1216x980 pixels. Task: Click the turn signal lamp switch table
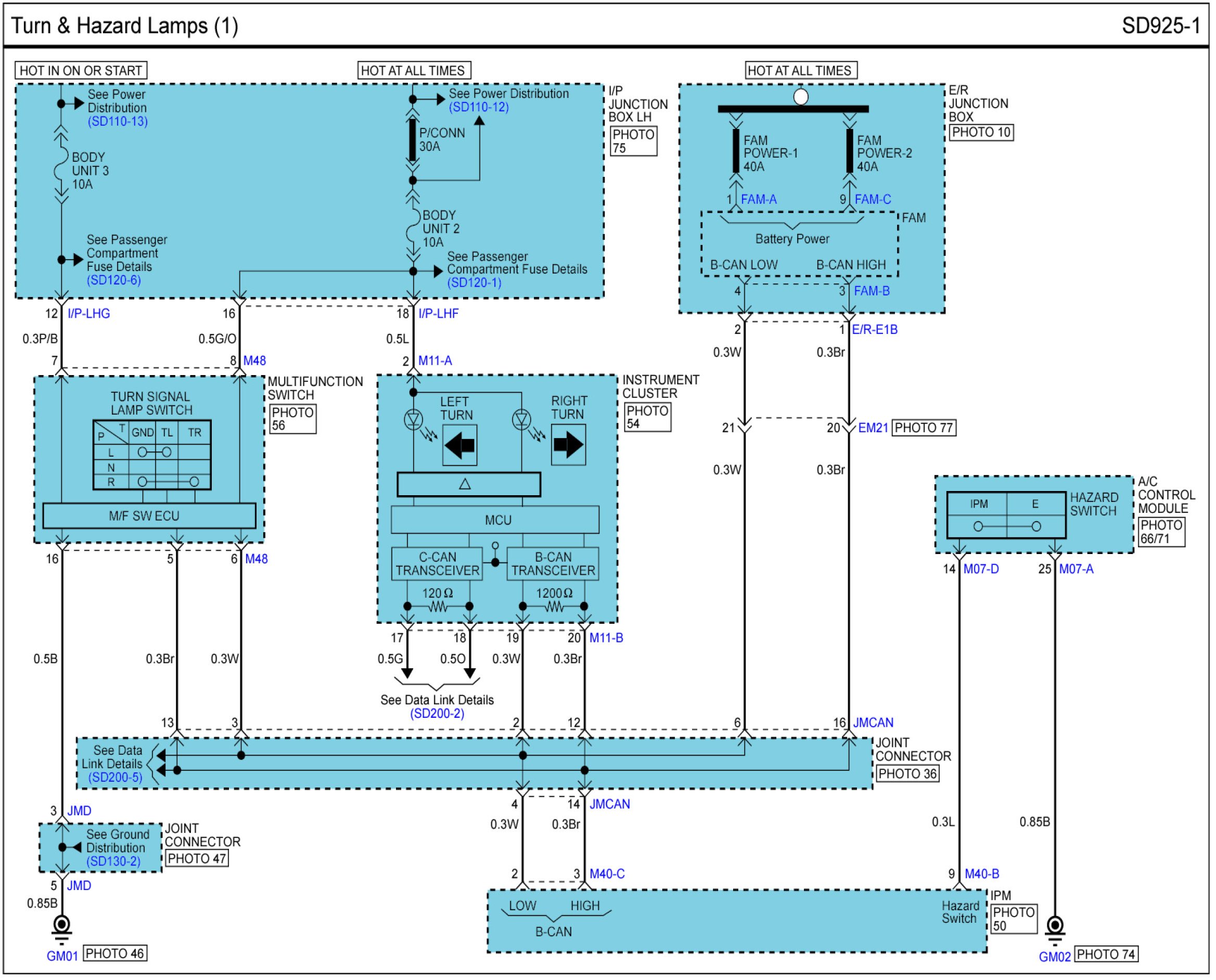tap(152, 455)
